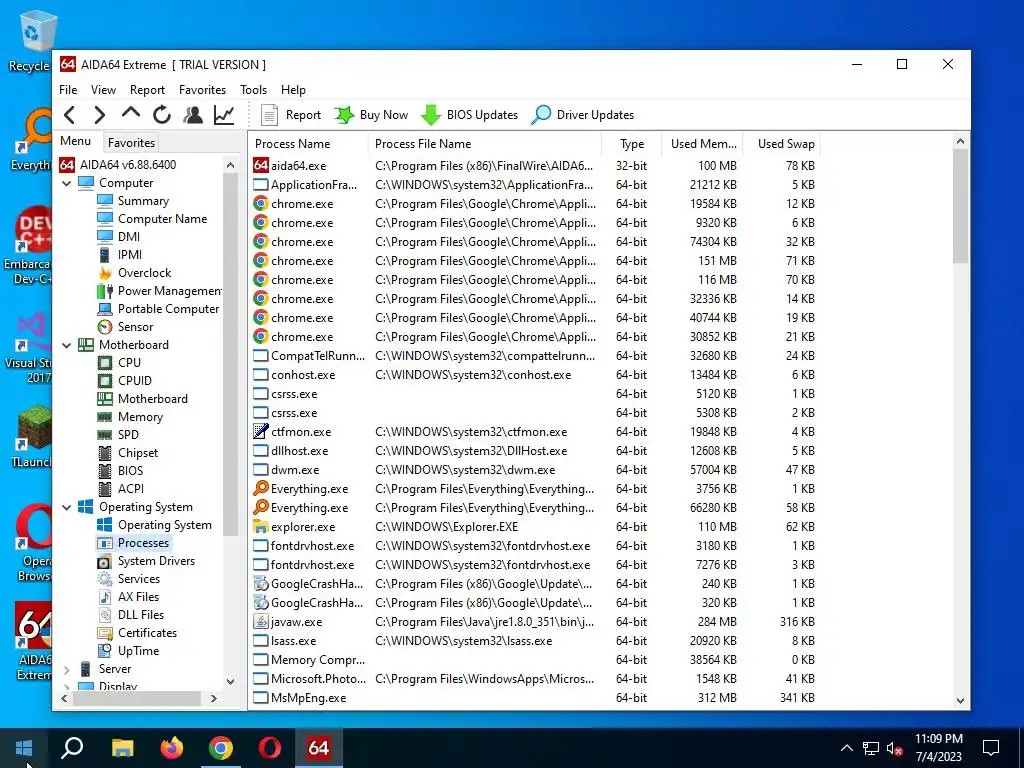The height and width of the screenshot is (768, 1024).
Task: Select the Memory tree item
Action: 130,417
